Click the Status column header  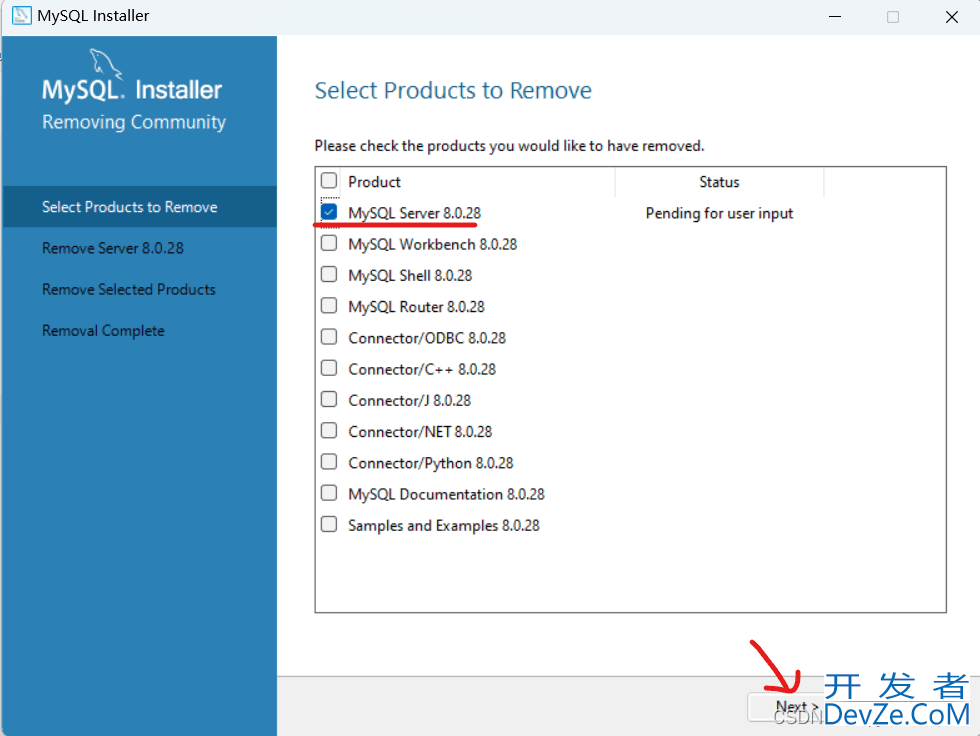(719, 182)
